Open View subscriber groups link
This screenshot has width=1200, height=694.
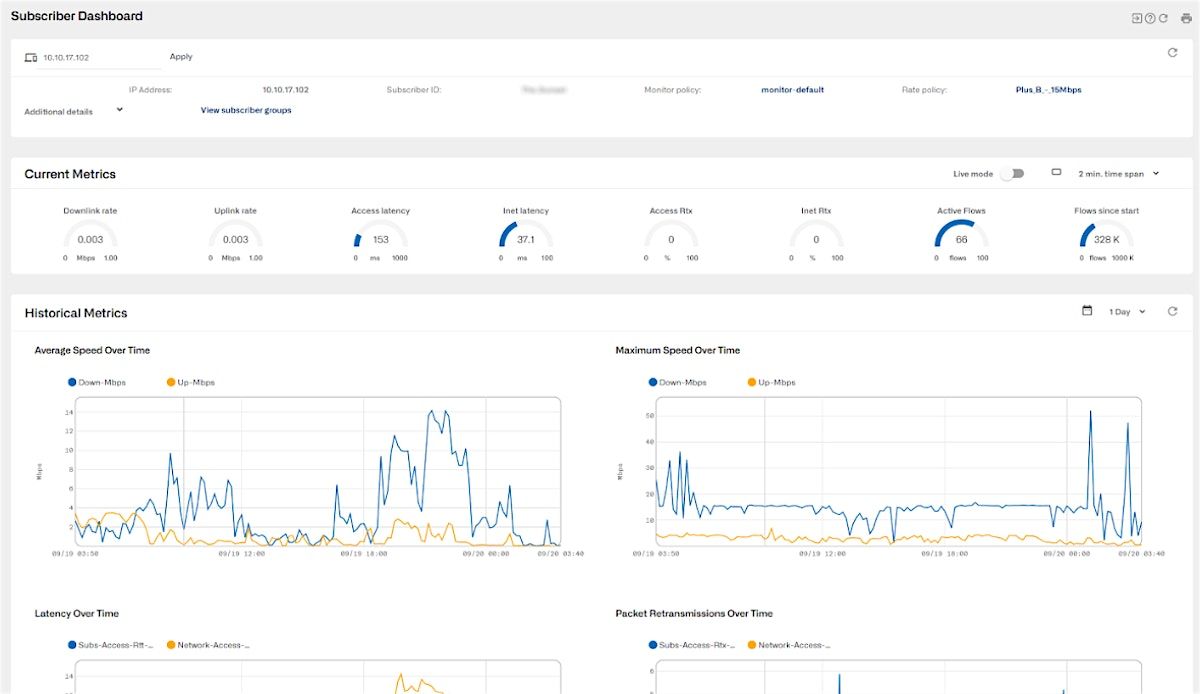(x=246, y=110)
